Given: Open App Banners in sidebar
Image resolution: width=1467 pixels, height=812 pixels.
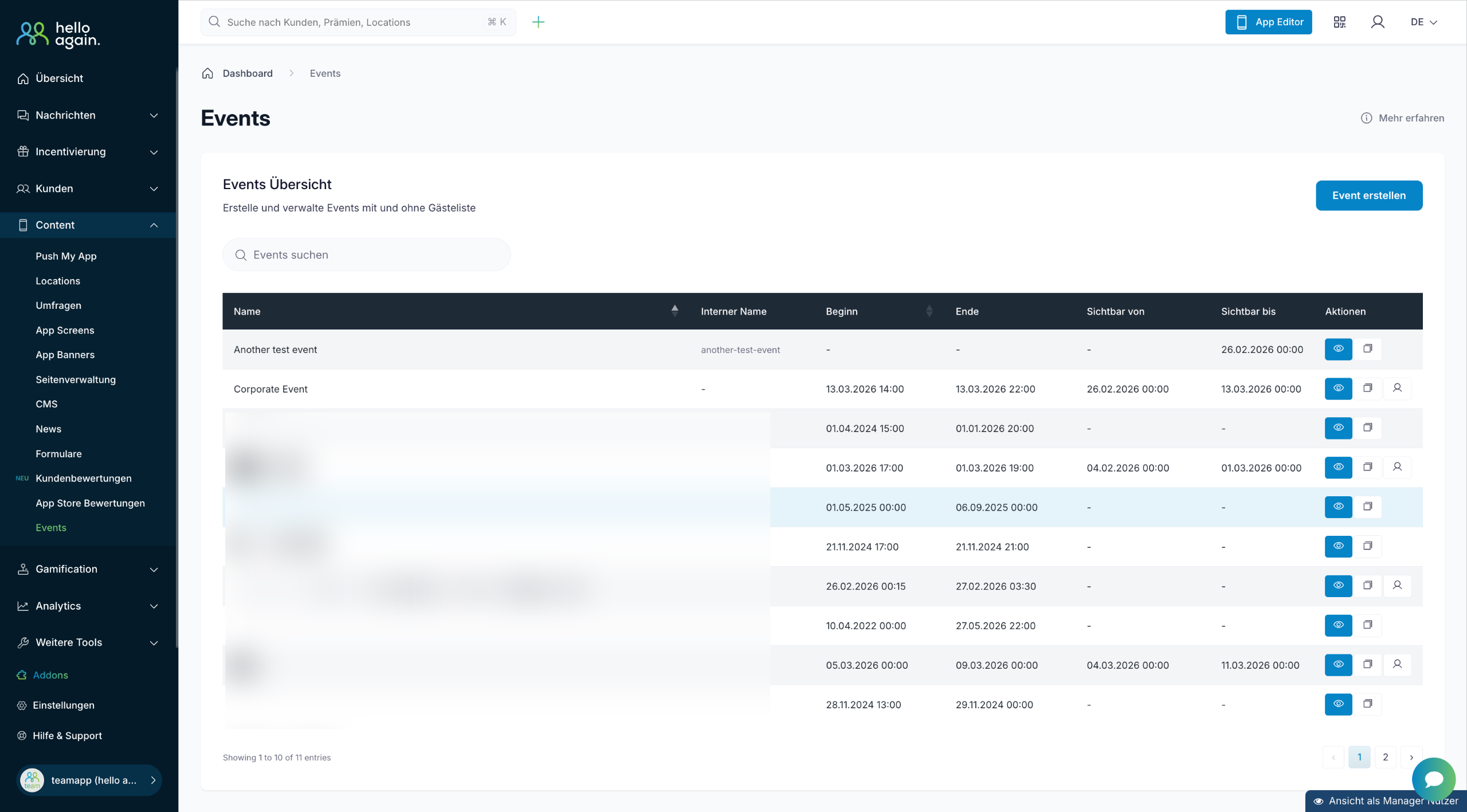Looking at the screenshot, I should 65,355.
